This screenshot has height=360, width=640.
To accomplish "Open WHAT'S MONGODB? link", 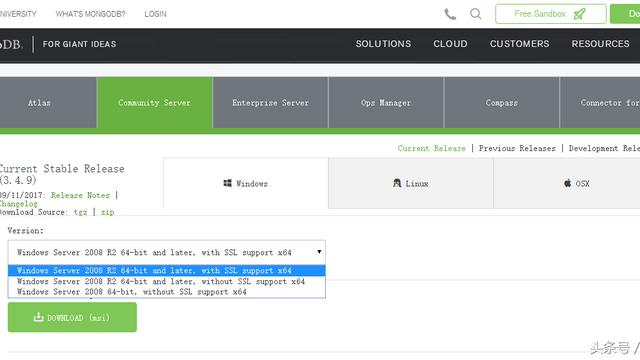I will coord(91,14).
